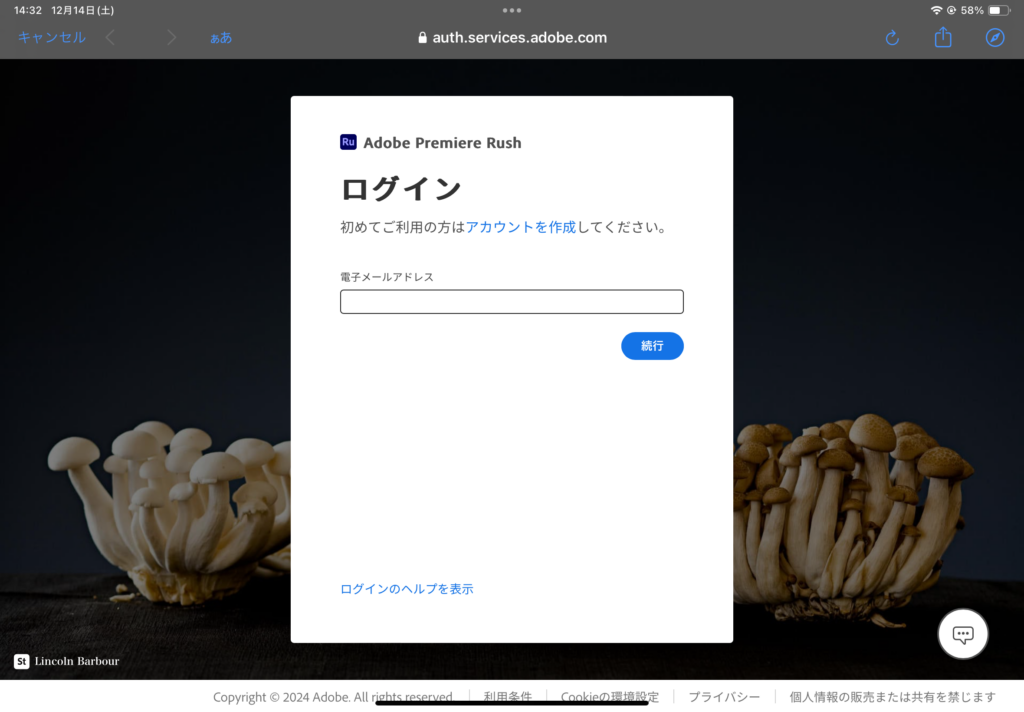Click the Premiere Rush Ru logo
Image resolution: width=1024 pixels, height=712 pixels.
pyautogui.click(x=348, y=142)
